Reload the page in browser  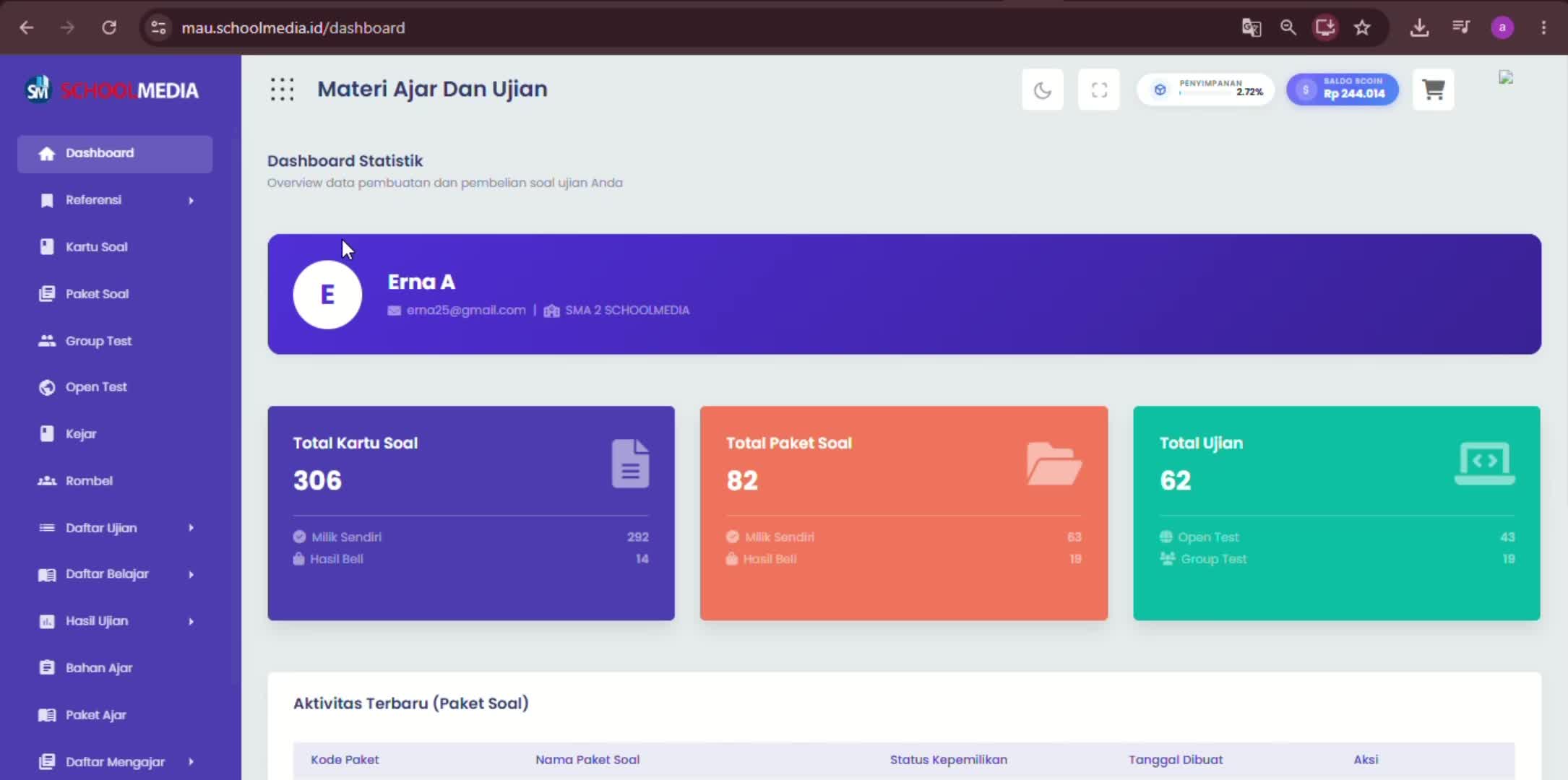pos(109,27)
